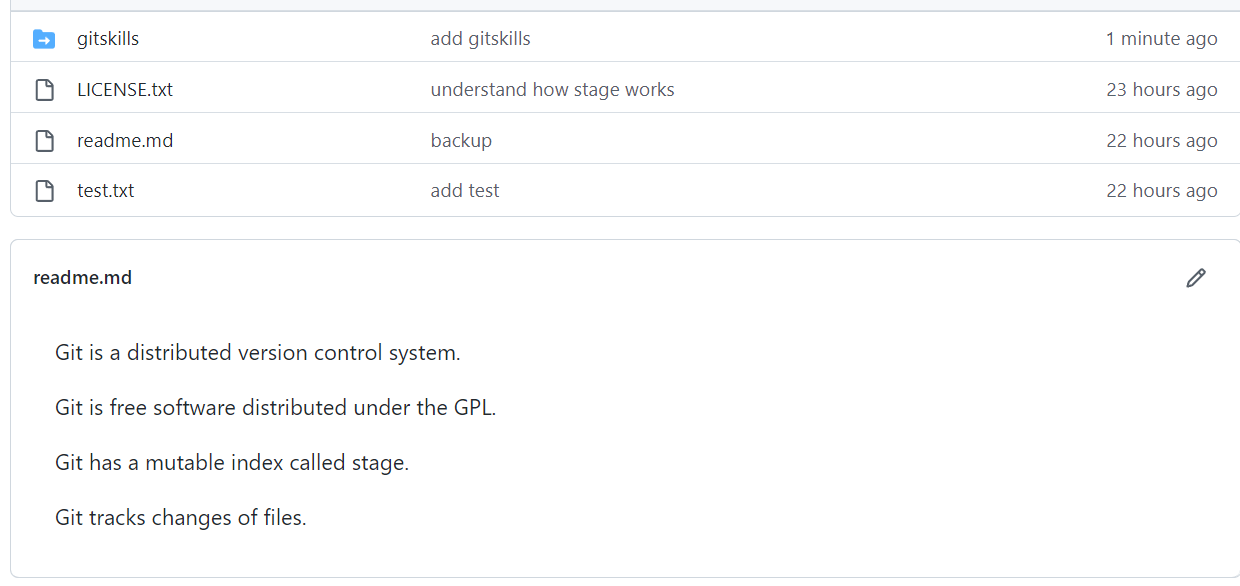Viewport: 1240px width, 586px height.
Task: Click test.txt '22 hours ago' timestamp
Action: (x=1162, y=191)
